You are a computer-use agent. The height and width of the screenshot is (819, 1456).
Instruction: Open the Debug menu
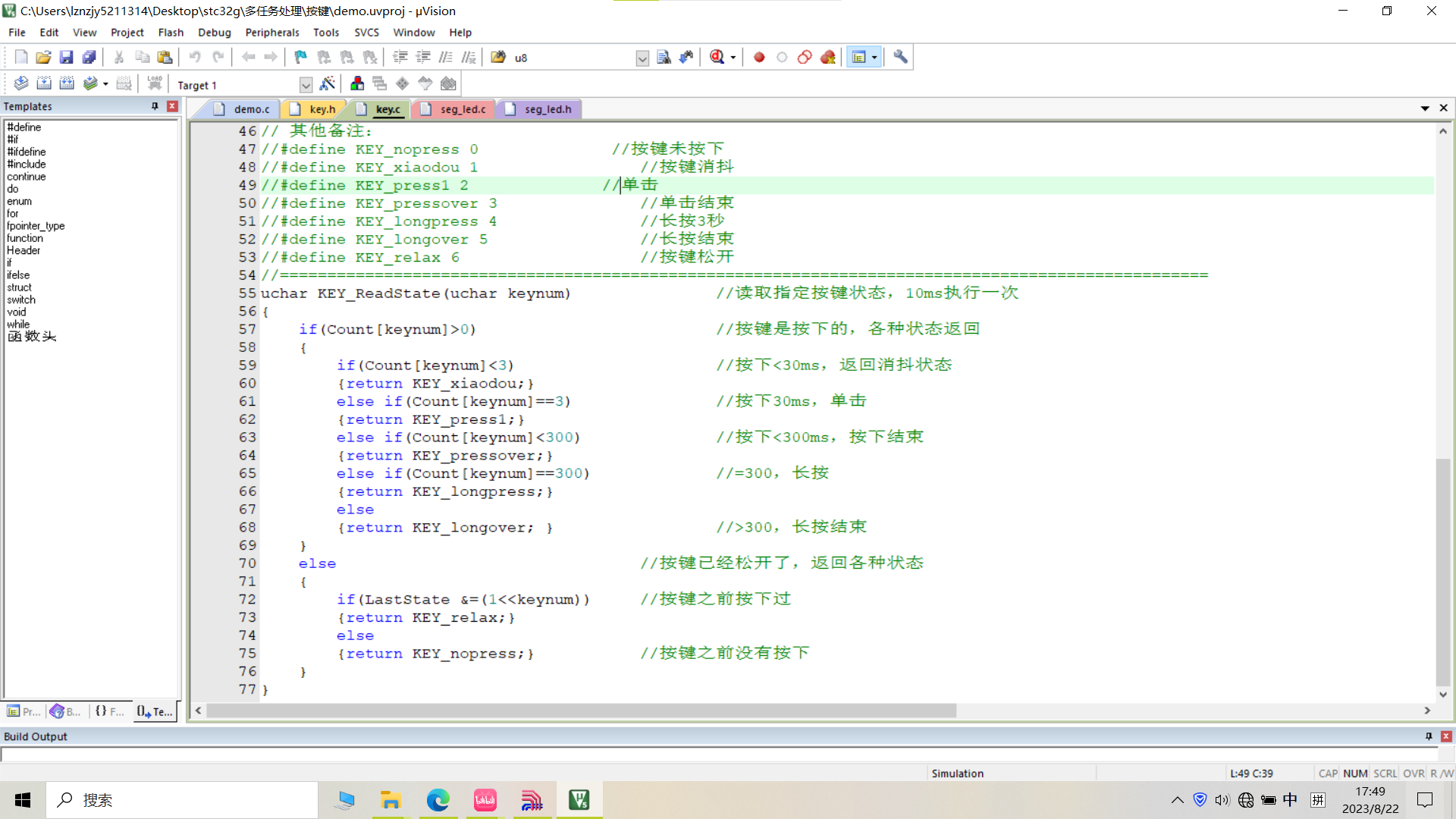tap(215, 33)
